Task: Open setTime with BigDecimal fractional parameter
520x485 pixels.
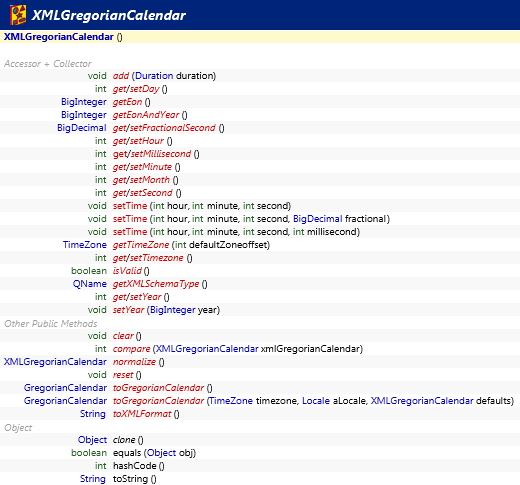Action: click(x=130, y=219)
